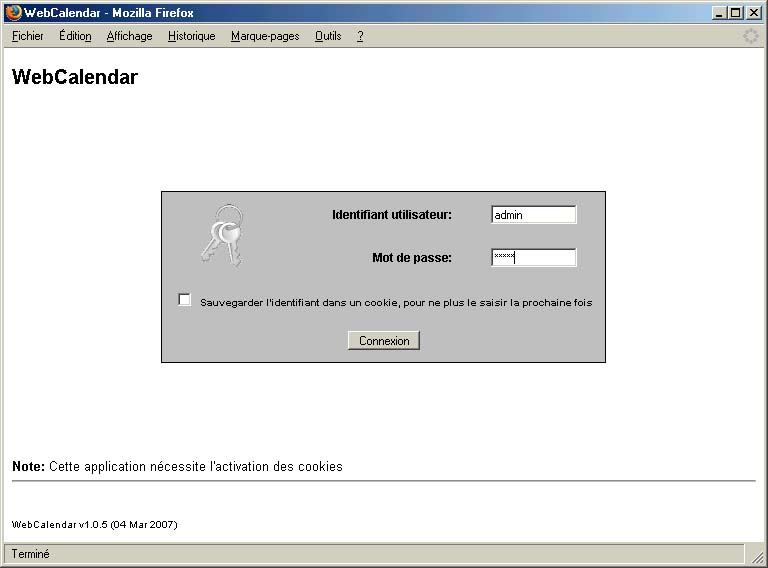The width and height of the screenshot is (768, 568).
Task: Open the Fichier menu
Action: pos(27,36)
